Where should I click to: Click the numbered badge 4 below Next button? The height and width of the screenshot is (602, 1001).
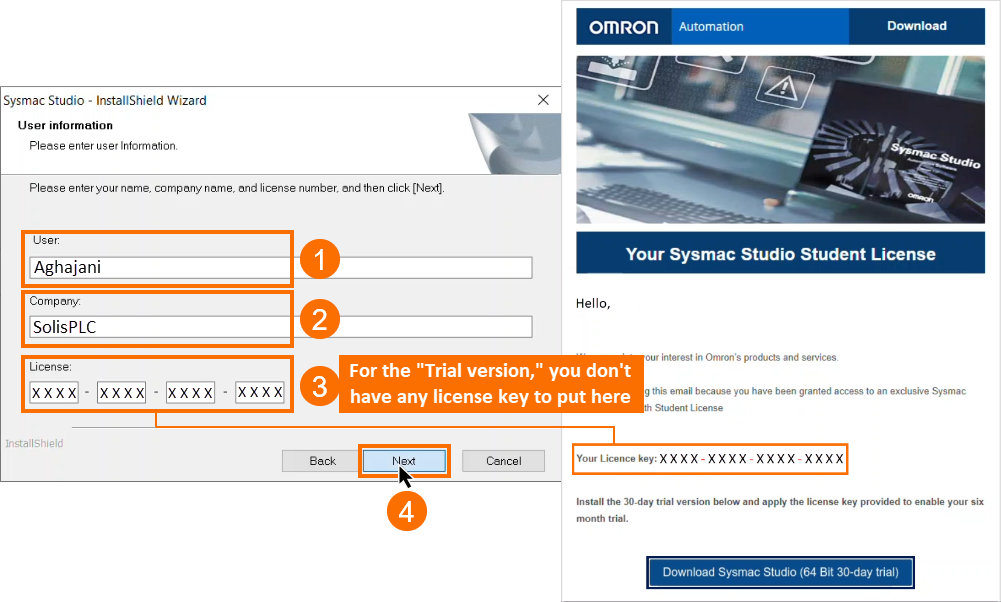406,511
